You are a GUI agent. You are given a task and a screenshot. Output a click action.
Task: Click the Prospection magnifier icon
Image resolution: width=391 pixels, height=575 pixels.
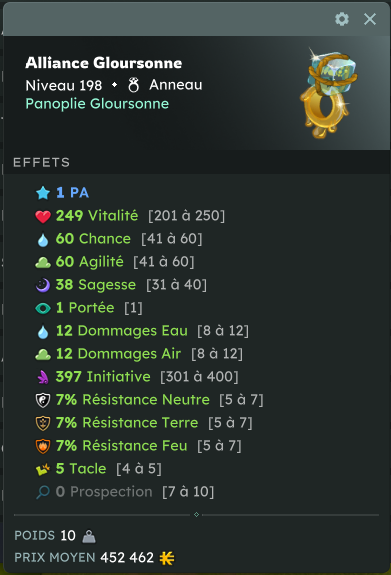point(43,492)
